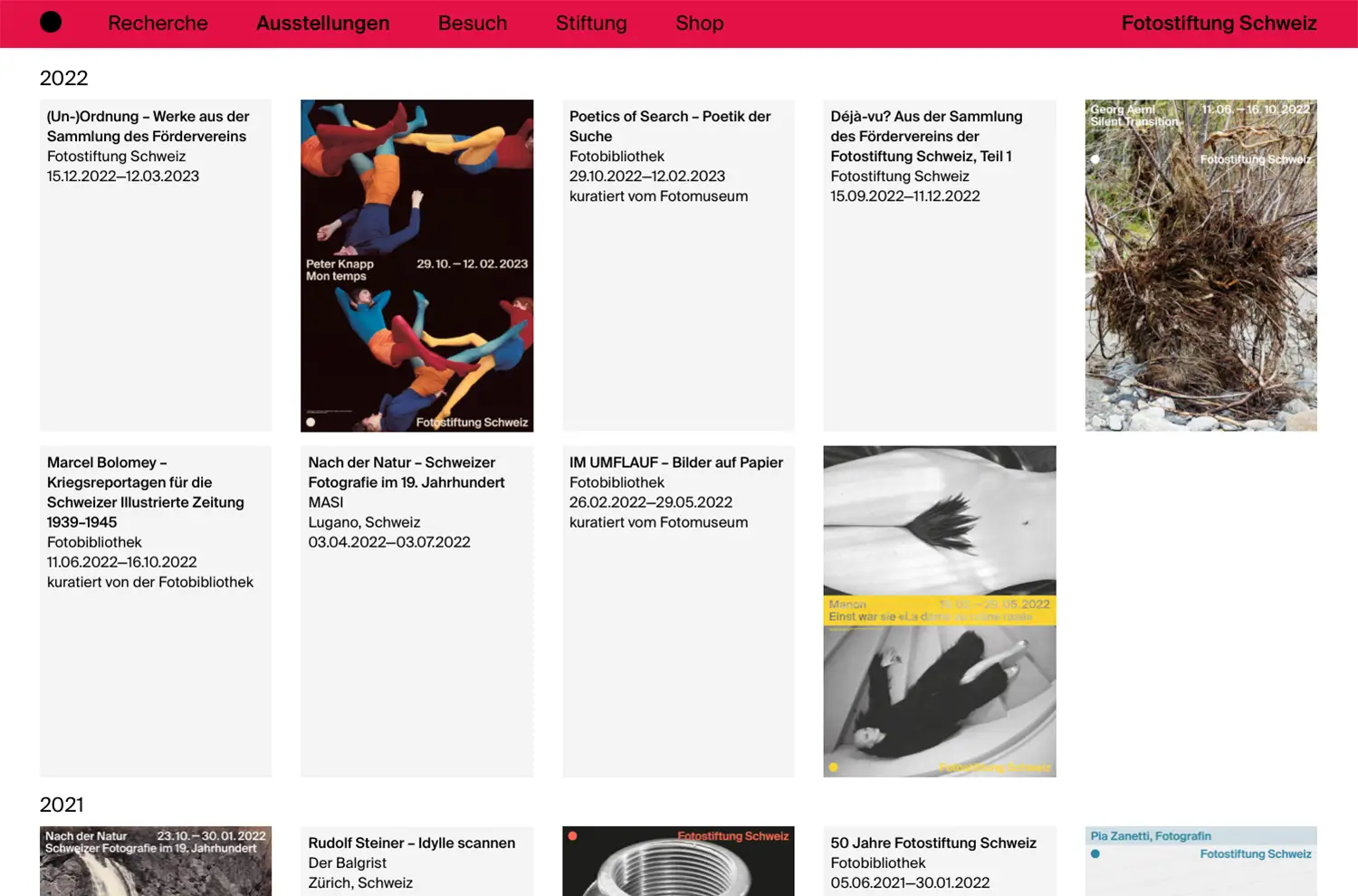Open the Ausstellungen menu item
Screen dimensions: 1358x896
323,24
